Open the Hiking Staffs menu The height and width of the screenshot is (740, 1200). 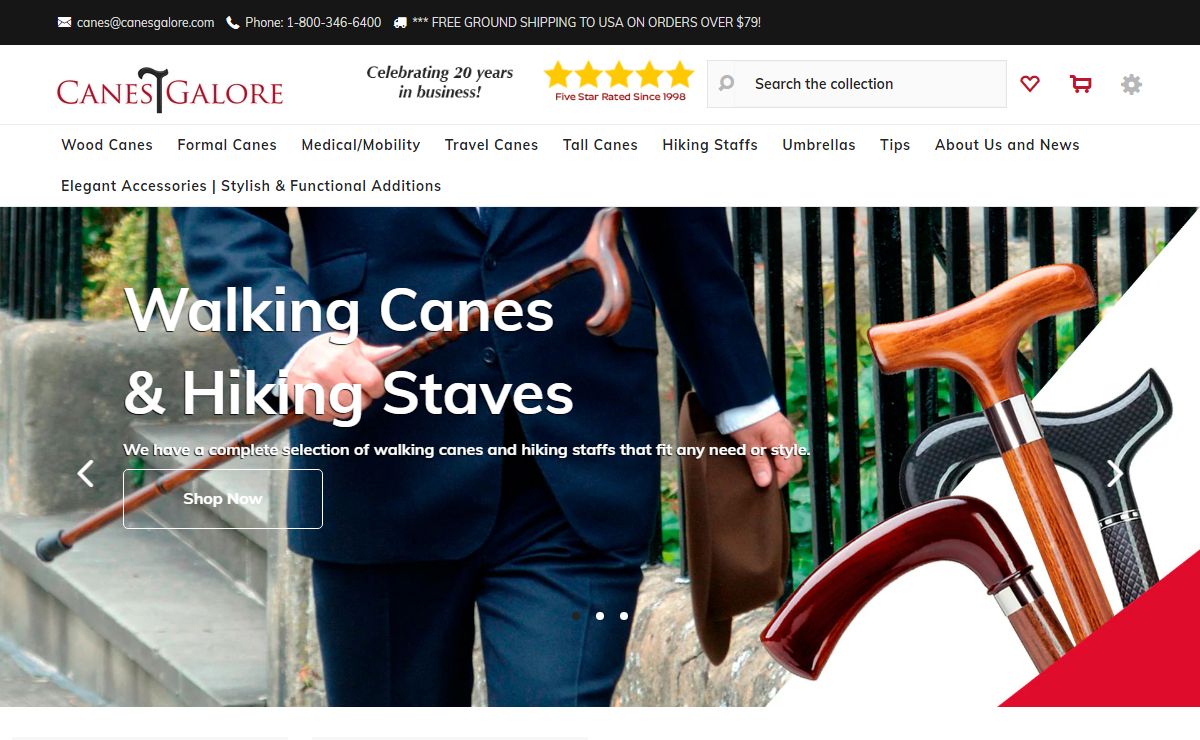[x=710, y=145]
